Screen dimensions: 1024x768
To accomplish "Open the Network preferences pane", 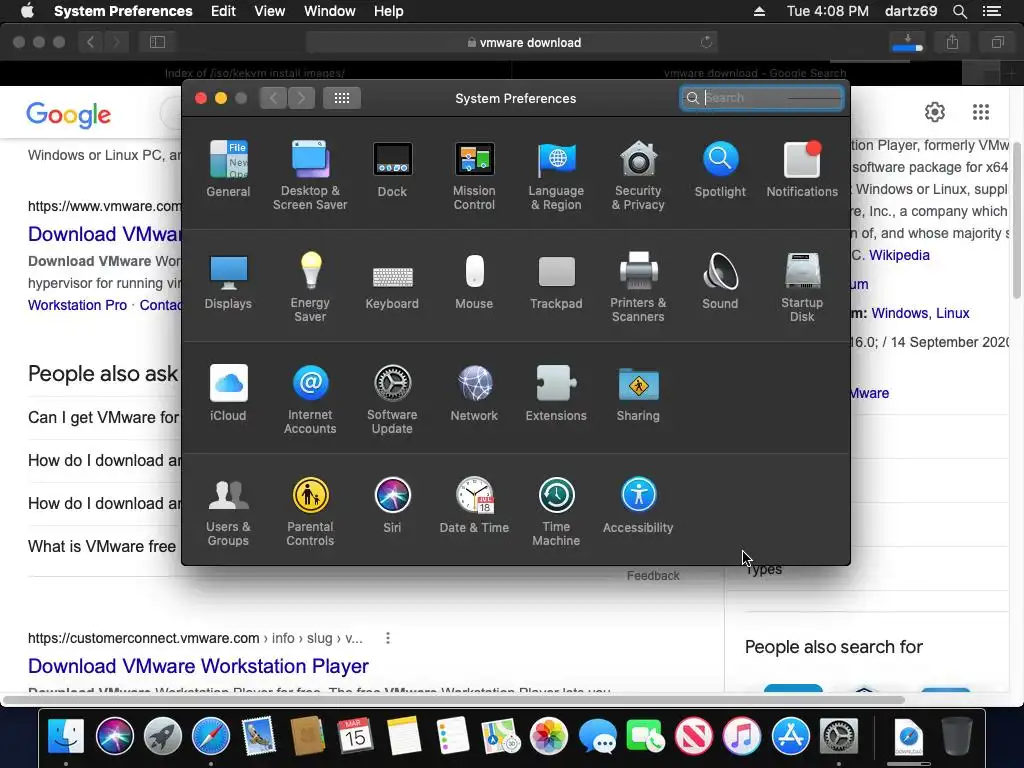I will coord(474,393).
